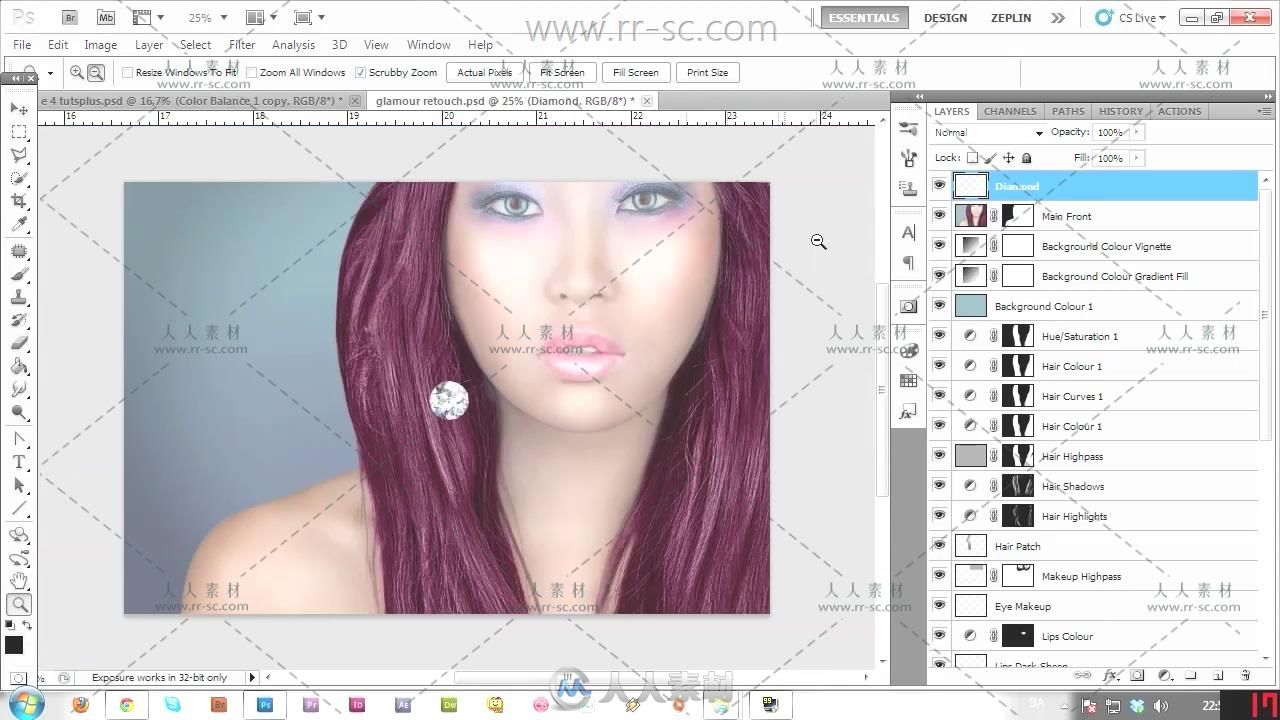Viewport: 1280px width, 720px height.
Task: Select the History Brush tool
Action: click(x=19, y=321)
